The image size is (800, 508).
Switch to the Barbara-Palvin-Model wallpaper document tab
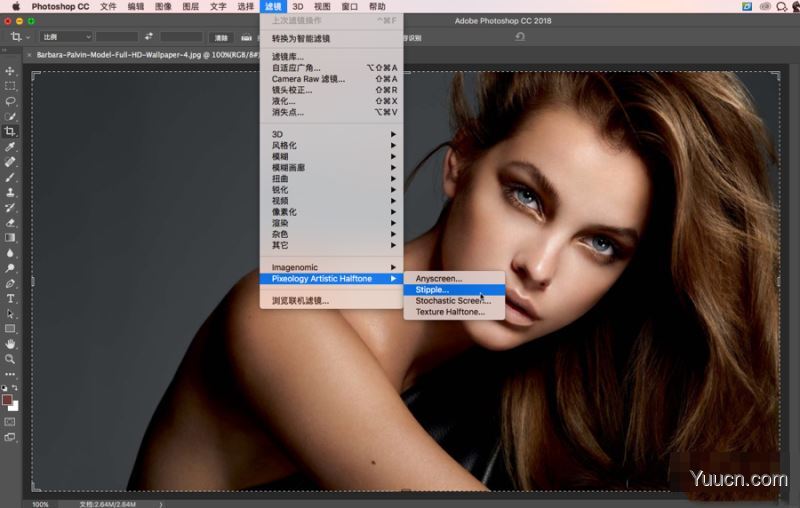(148, 55)
